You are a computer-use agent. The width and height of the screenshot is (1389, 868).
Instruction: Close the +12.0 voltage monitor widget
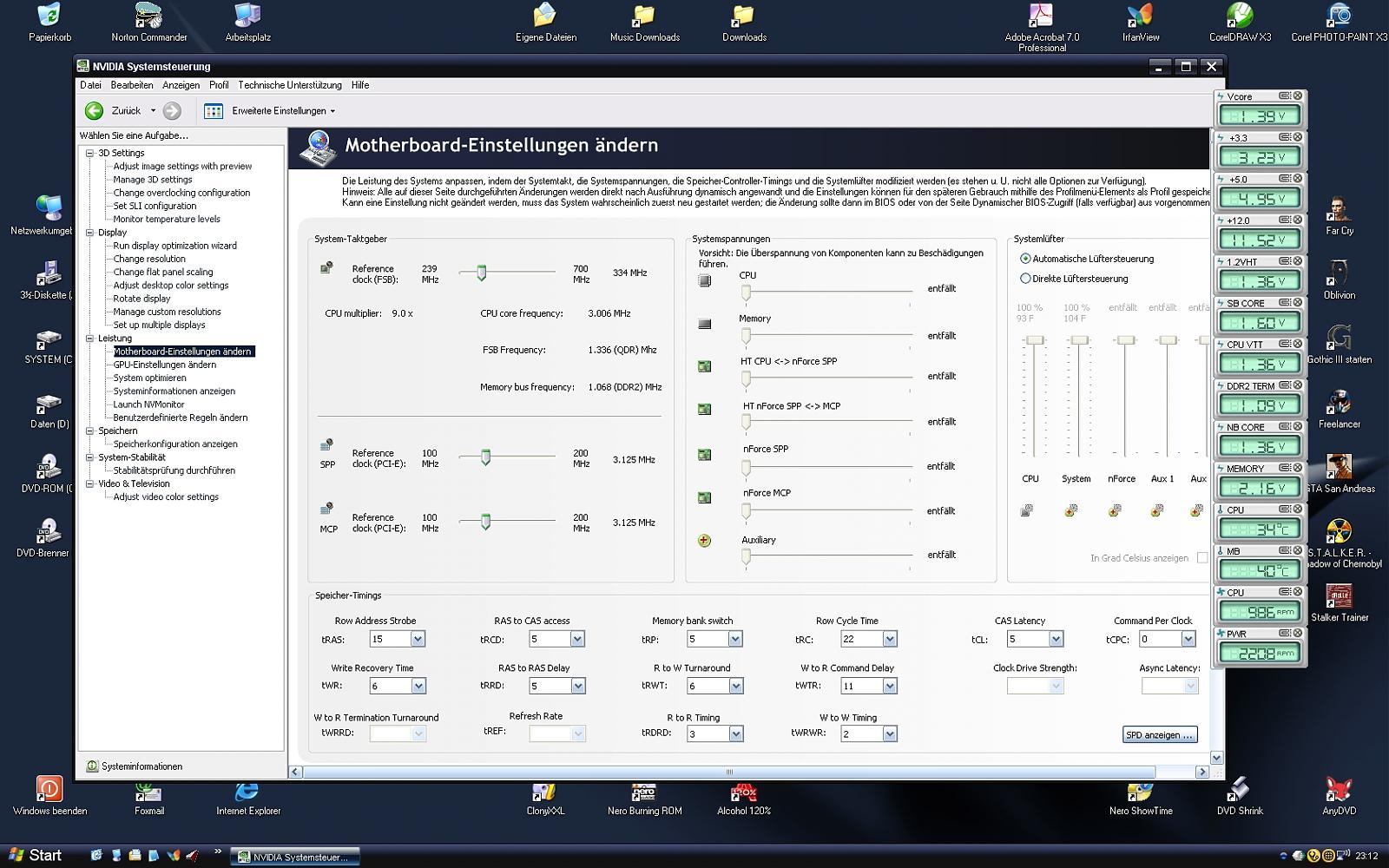(x=1298, y=220)
